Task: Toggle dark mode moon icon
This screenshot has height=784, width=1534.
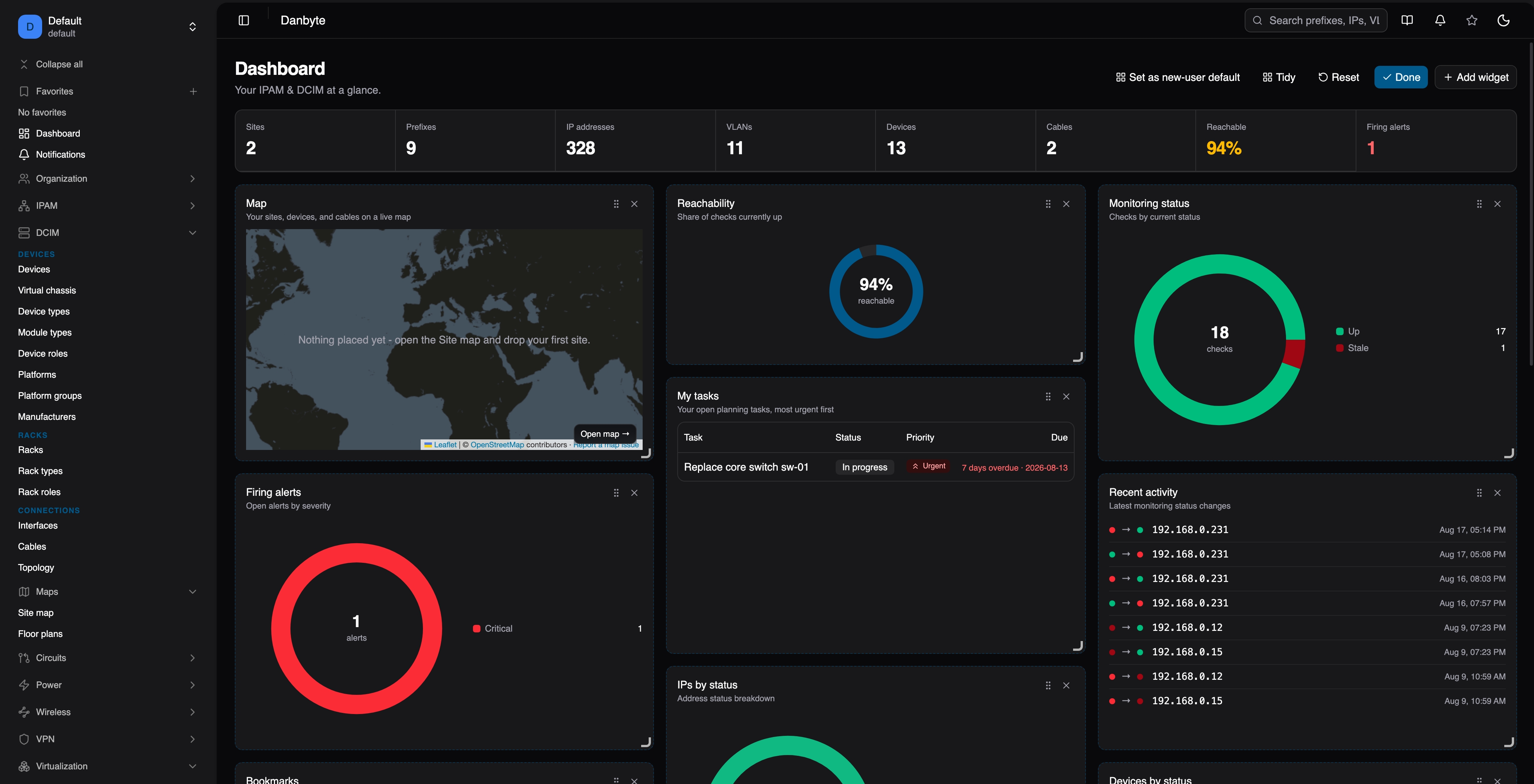Action: pyautogui.click(x=1503, y=20)
